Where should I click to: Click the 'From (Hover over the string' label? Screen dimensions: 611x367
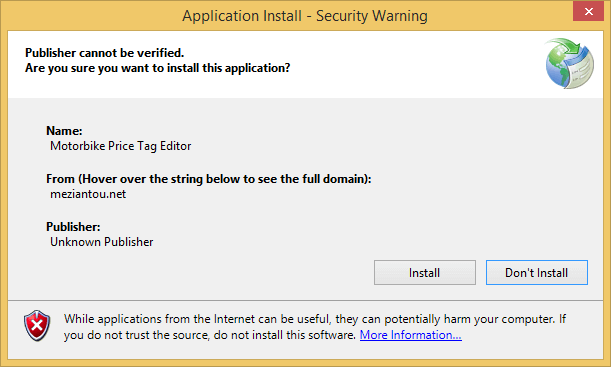pyautogui.click(x=209, y=179)
